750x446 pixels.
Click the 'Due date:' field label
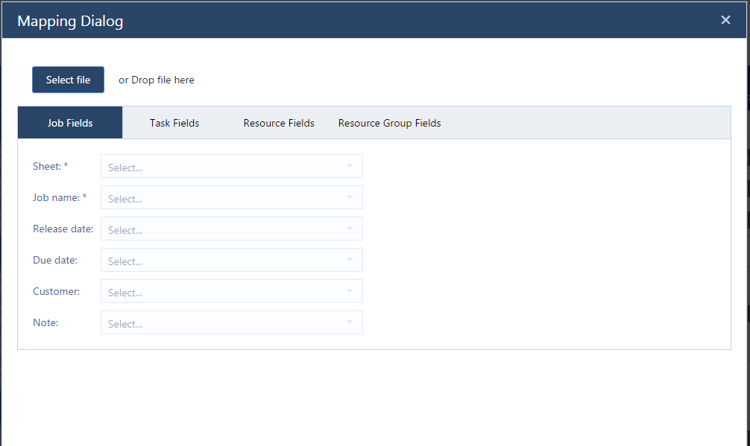pyautogui.click(x=55, y=260)
